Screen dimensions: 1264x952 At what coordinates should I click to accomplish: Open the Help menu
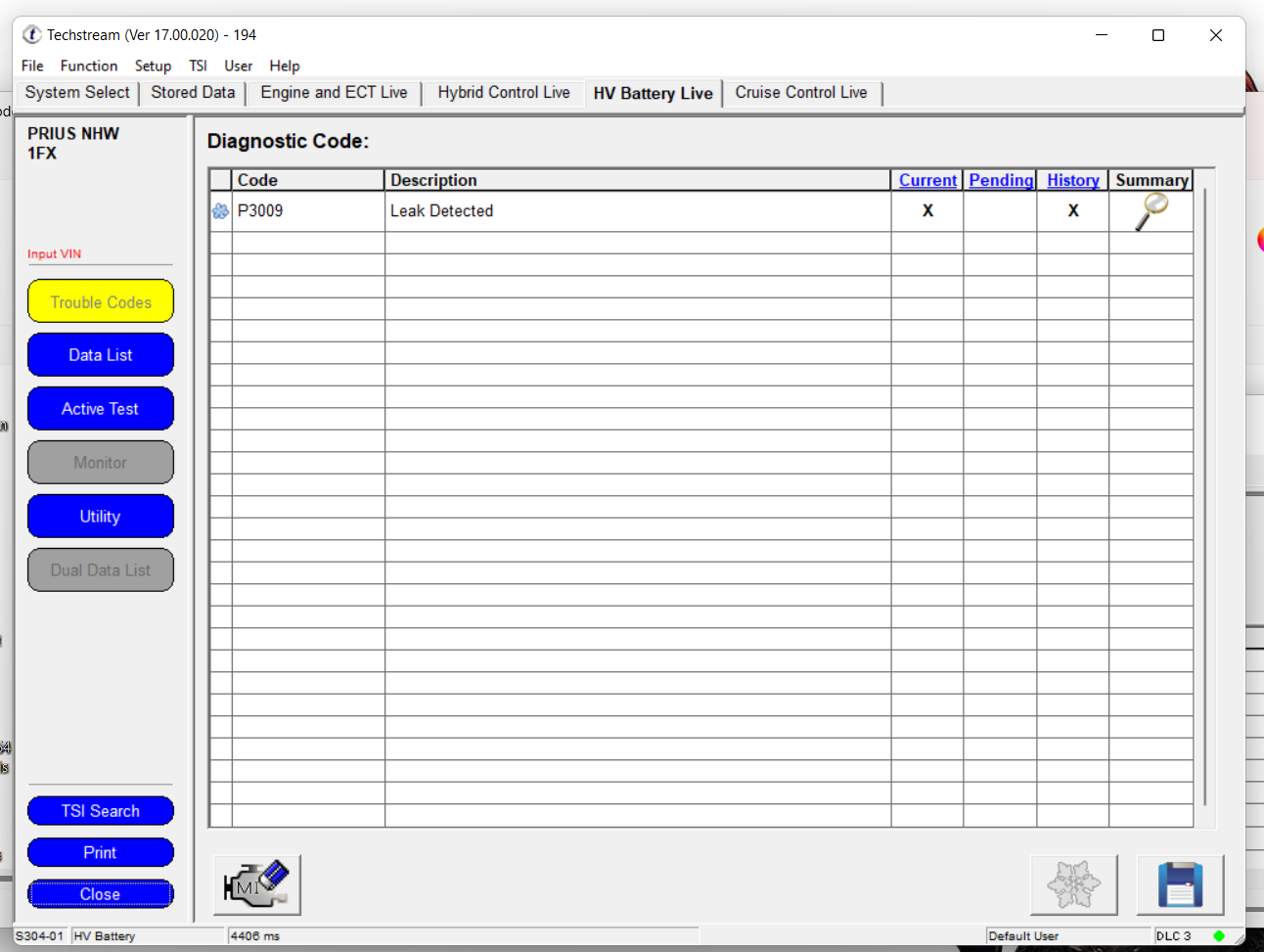(x=285, y=66)
